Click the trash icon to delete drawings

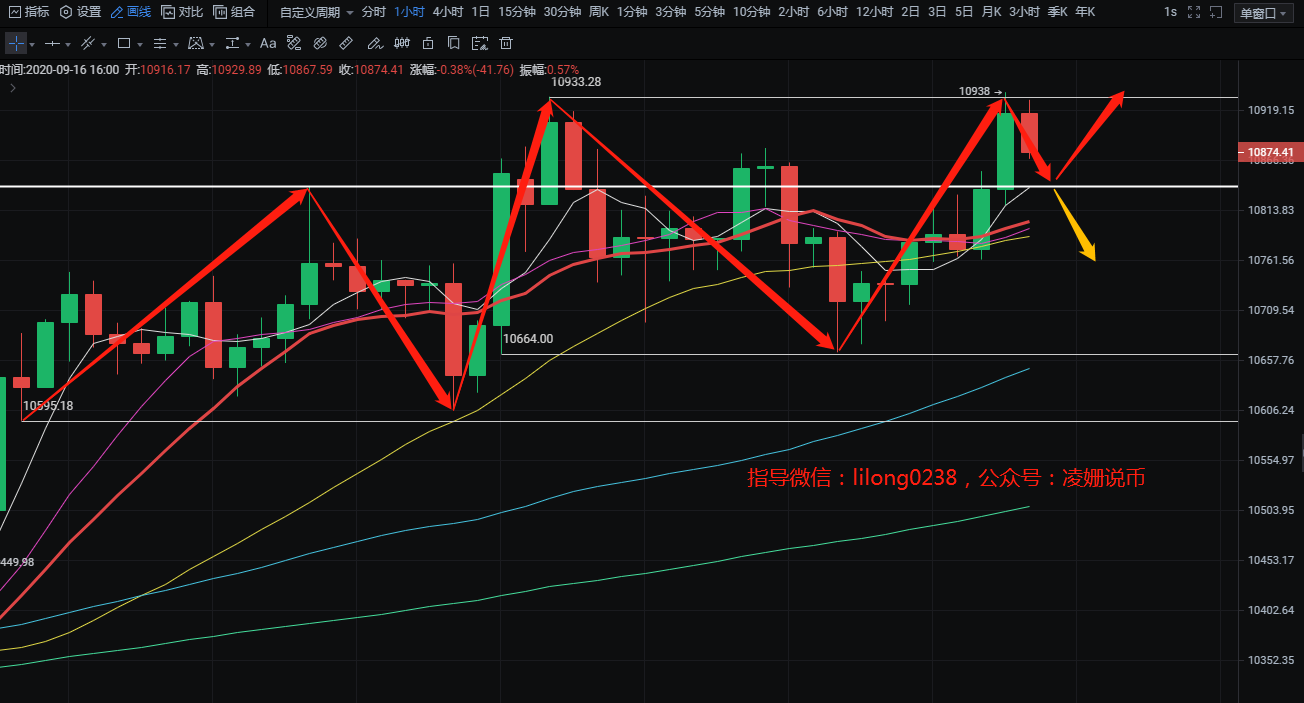coord(506,44)
